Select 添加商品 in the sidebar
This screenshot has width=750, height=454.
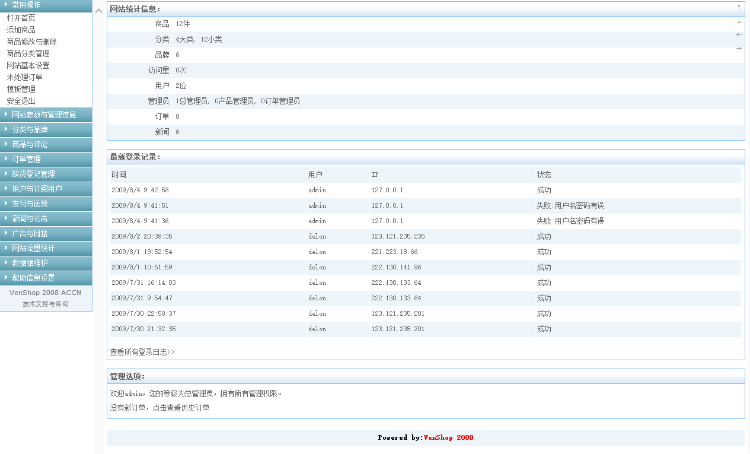(21, 30)
